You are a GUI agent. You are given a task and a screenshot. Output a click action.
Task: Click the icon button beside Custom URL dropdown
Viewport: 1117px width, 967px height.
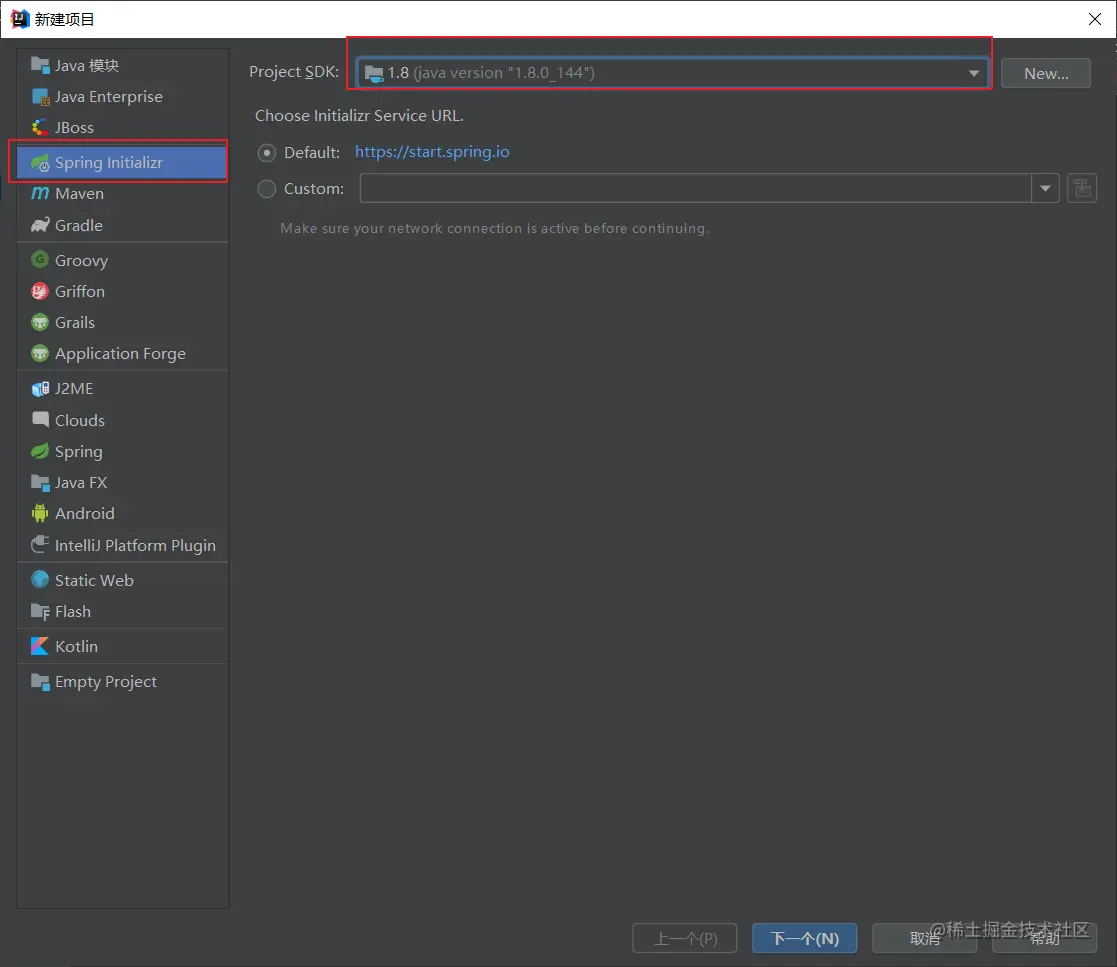[1082, 188]
